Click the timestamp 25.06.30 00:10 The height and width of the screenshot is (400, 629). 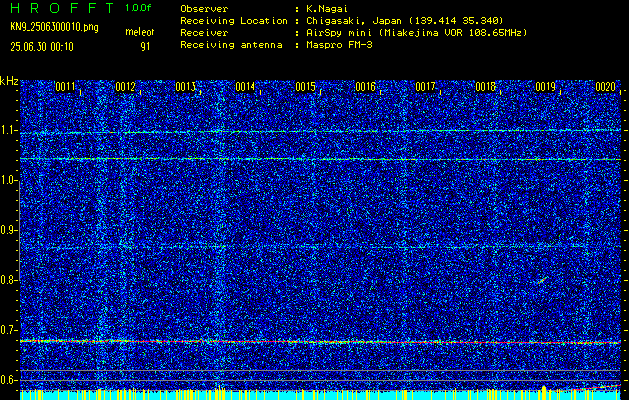click(x=42, y=47)
